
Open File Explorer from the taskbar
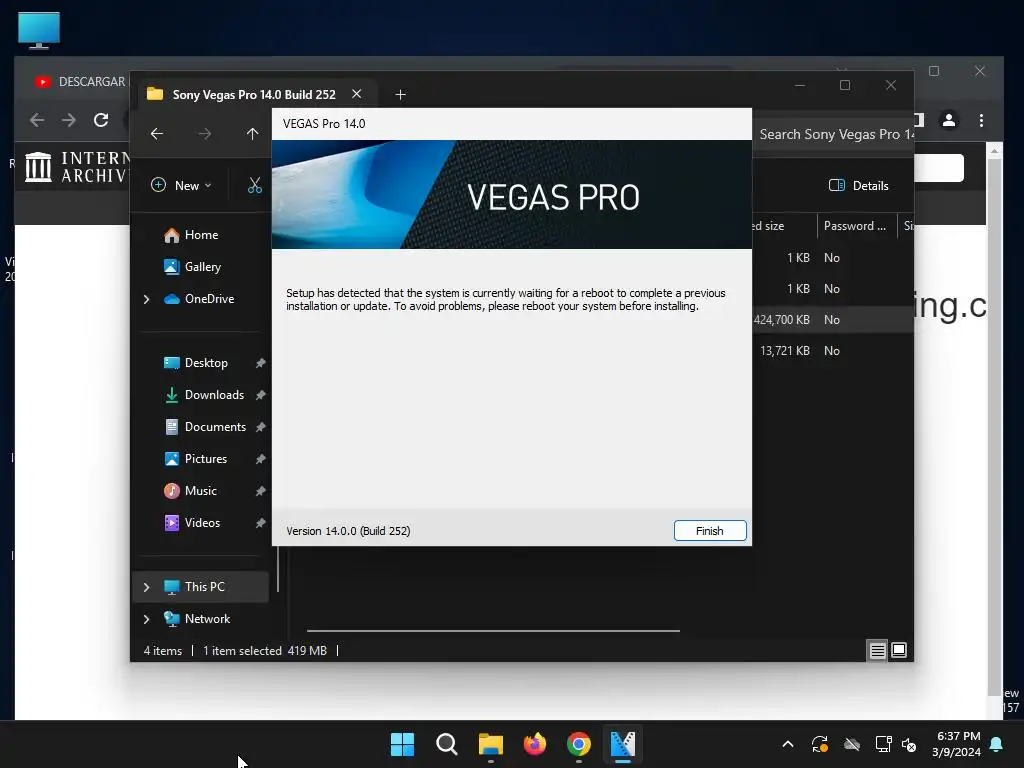click(x=490, y=744)
